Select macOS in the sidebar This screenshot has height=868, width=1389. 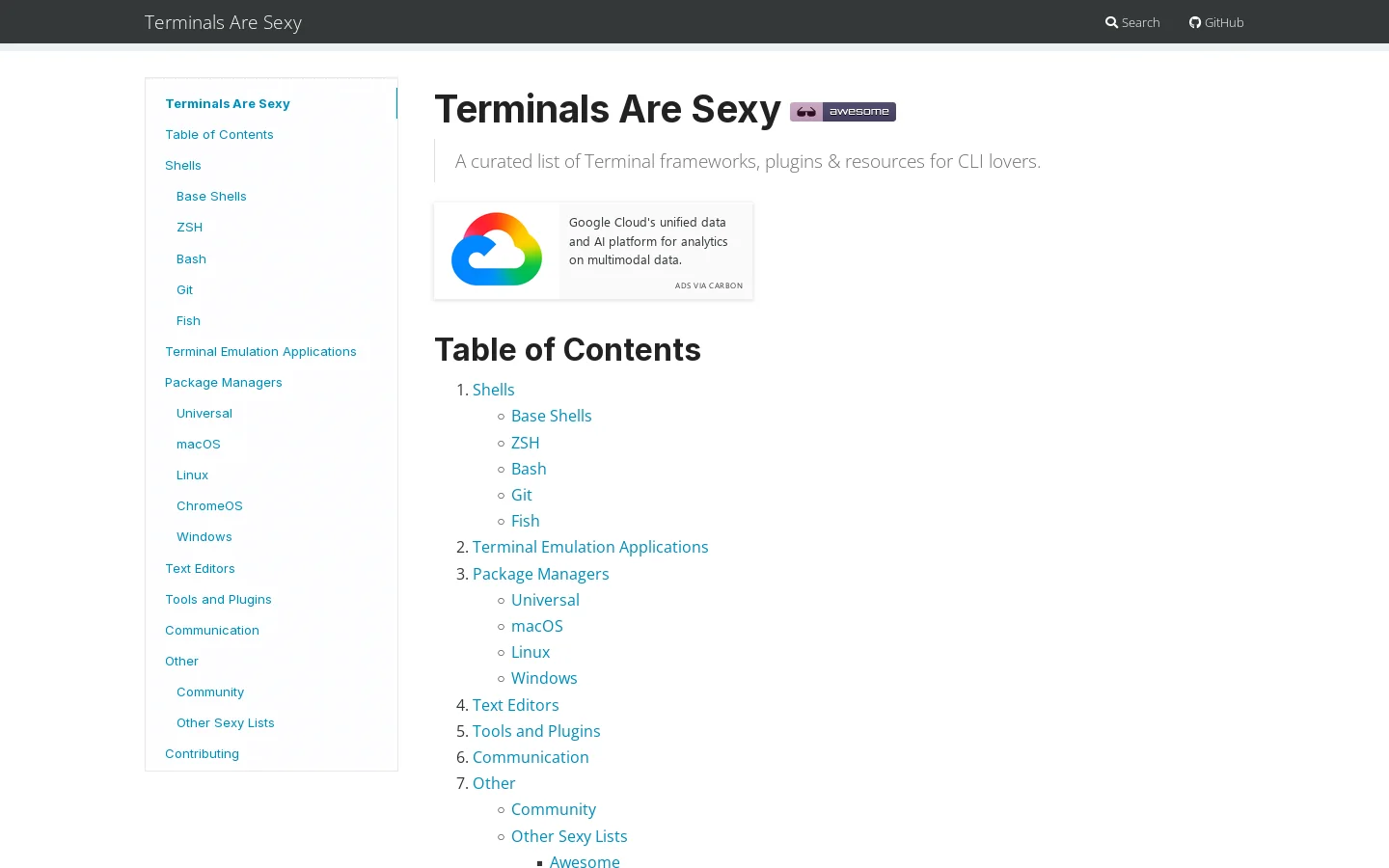click(199, 444)
